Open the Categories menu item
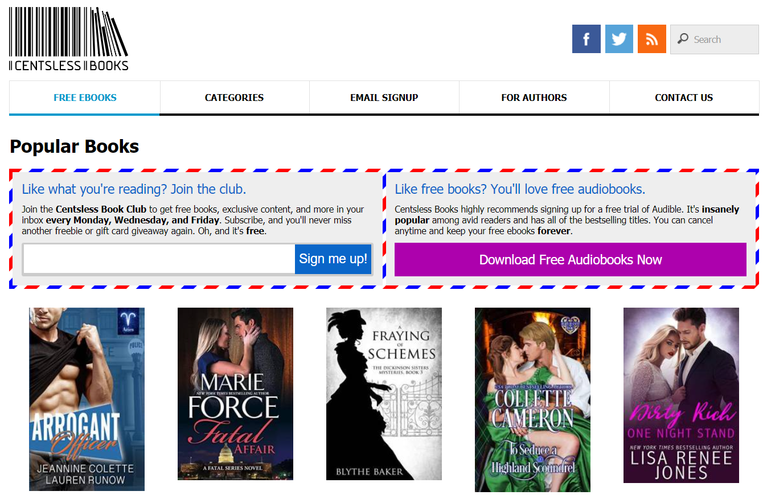Viewport: 767px width, 498px height. (234, 97)
